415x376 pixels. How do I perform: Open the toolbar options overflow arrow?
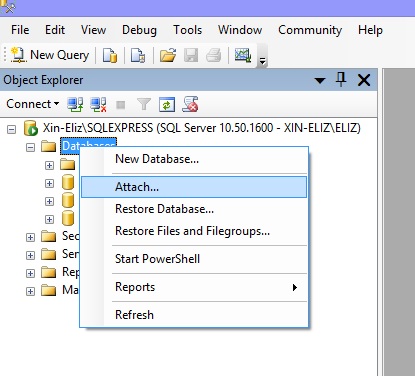coord(263,61)
